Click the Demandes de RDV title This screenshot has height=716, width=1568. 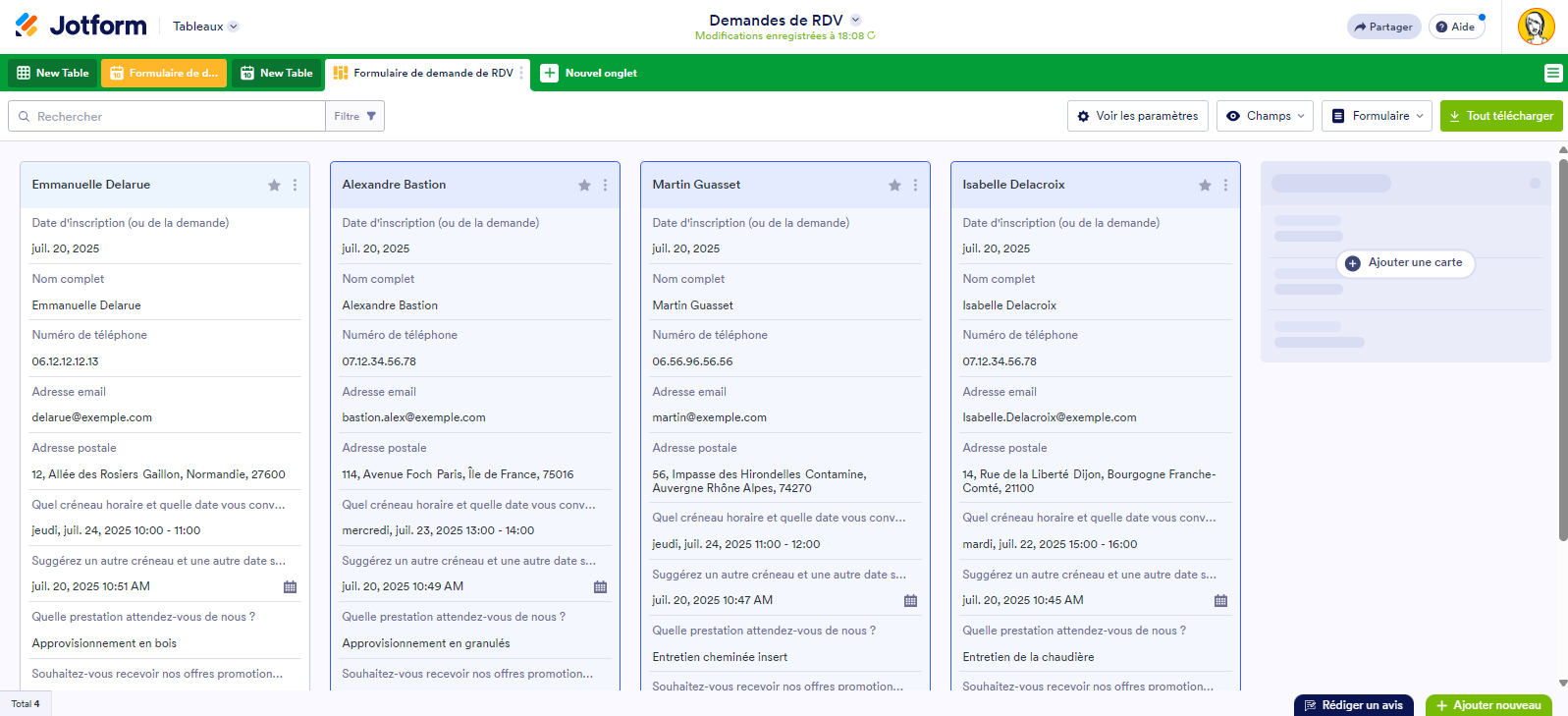coord(776,20)
